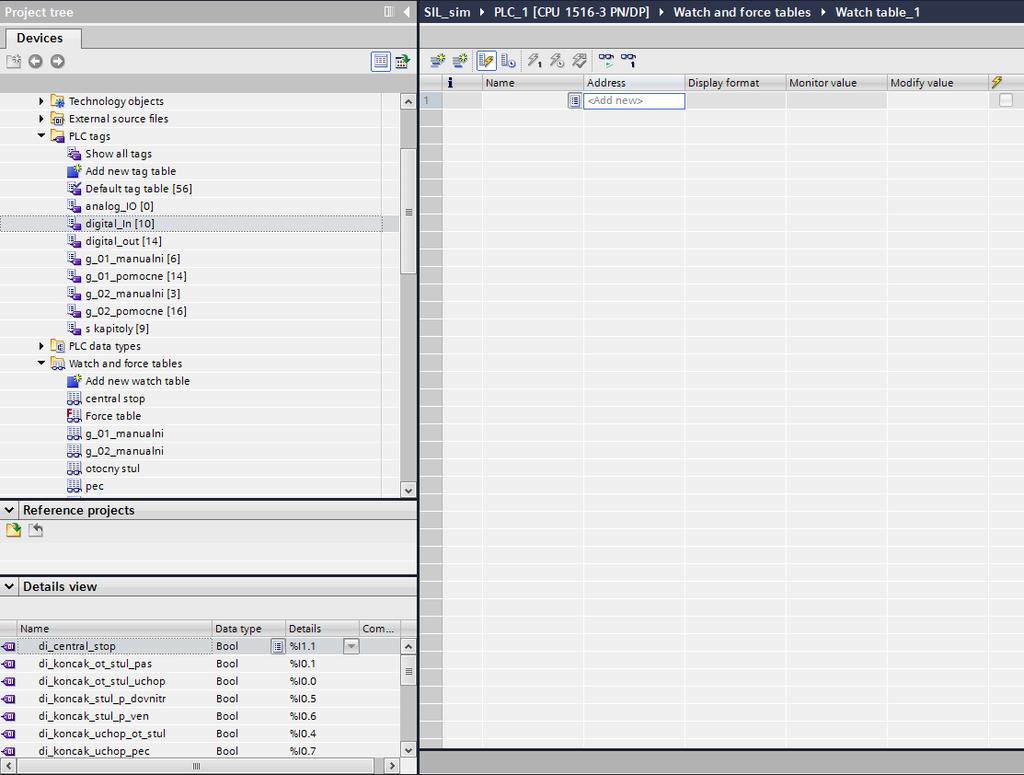1024x775 pixels.
Task: Click Monitor all glasses-with-play icon
Action: click(606, 61)
